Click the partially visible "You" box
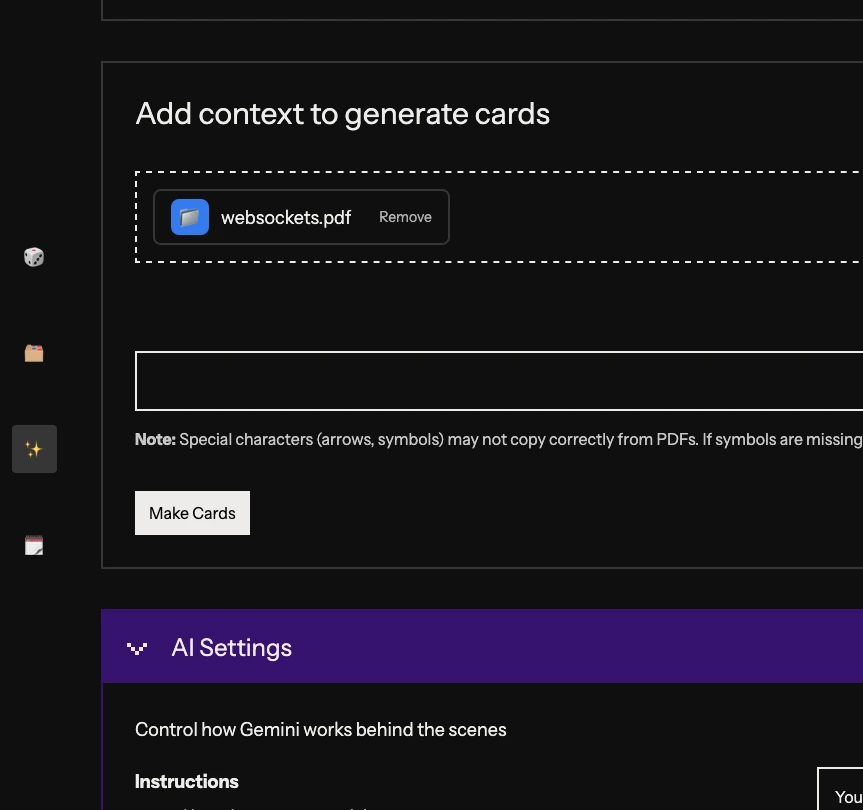 [845, 793]
